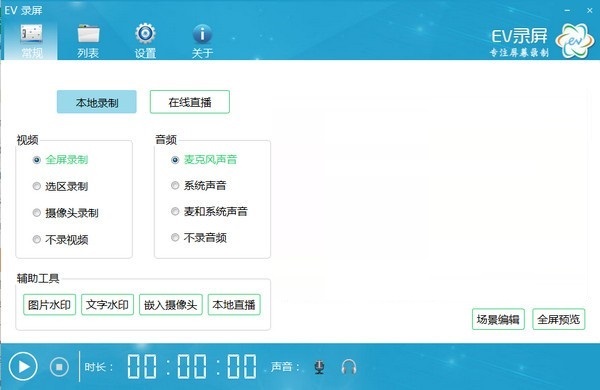The height and width of the screenshot is (390, 600).
Task: Stop recording with the stop button
Action: (59, 367)
